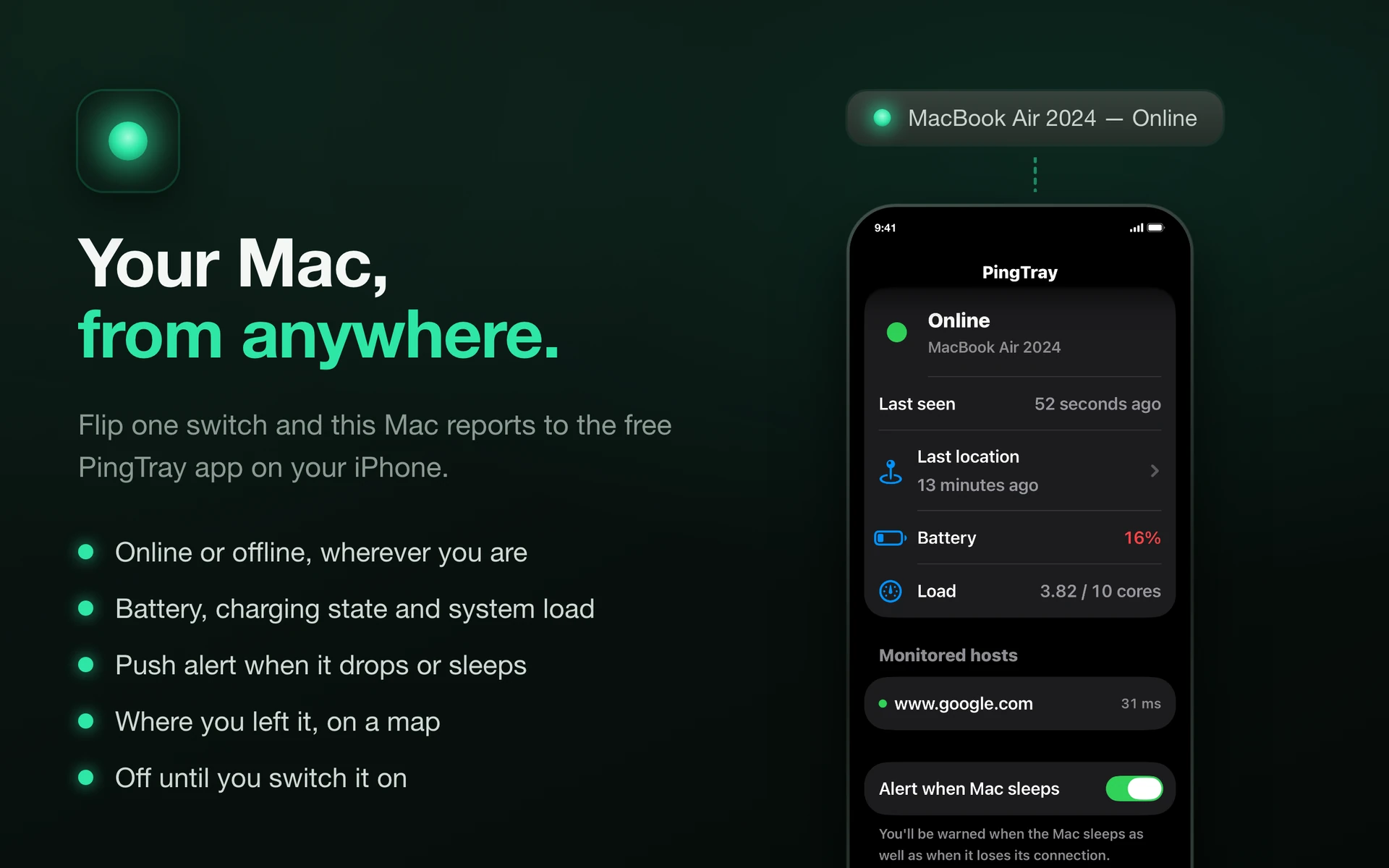Open Last location details via chevron
This screenshot has height=868, width=1389.
coord(1155,471)
